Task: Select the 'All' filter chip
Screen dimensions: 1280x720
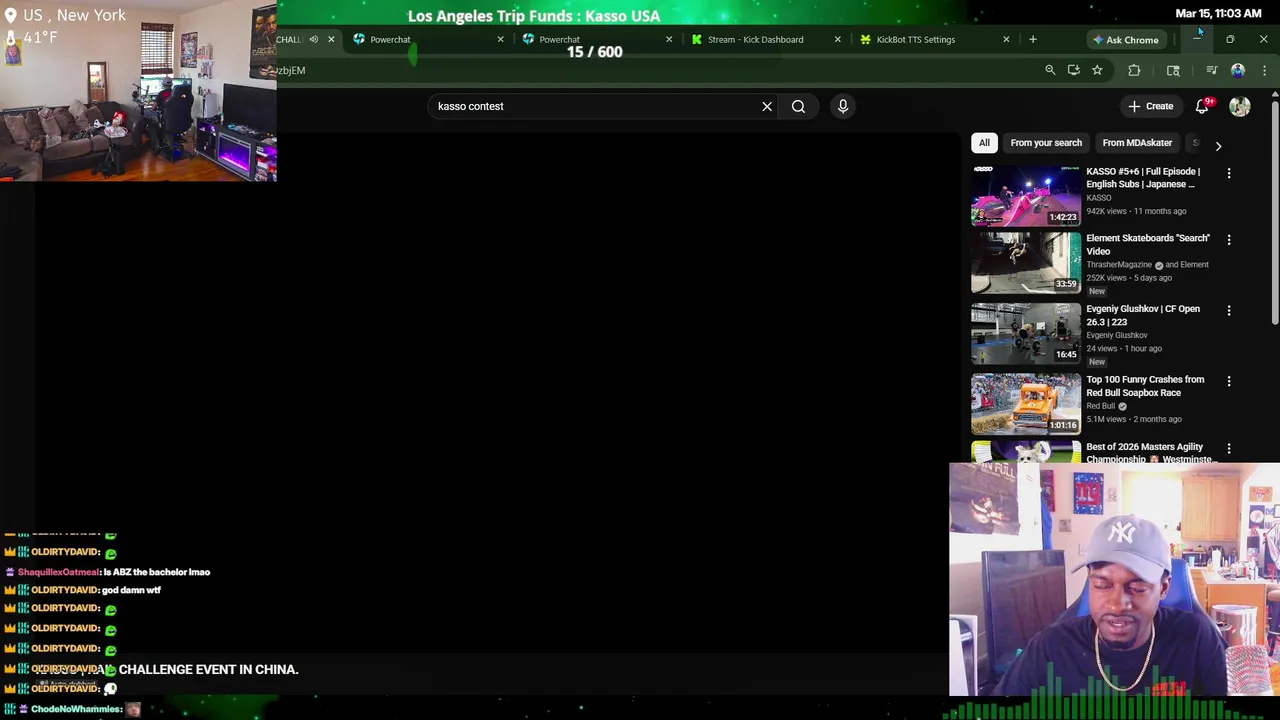Action: coord(984,143)
